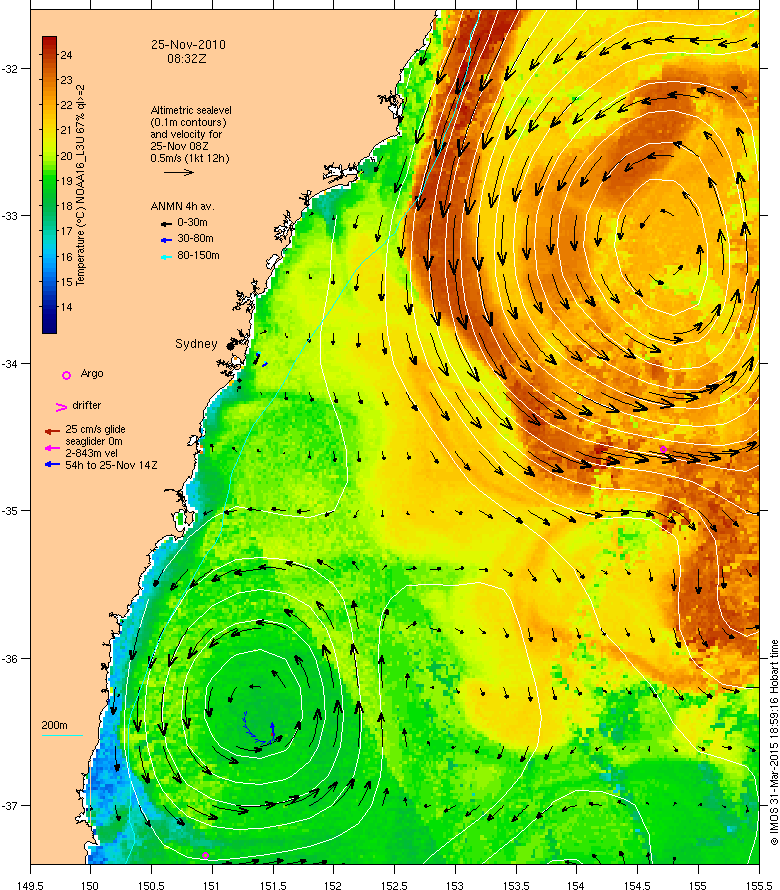Click the 0.5m/s velocity scale arrow
The image size is (780, 890).
pos(179,172)
